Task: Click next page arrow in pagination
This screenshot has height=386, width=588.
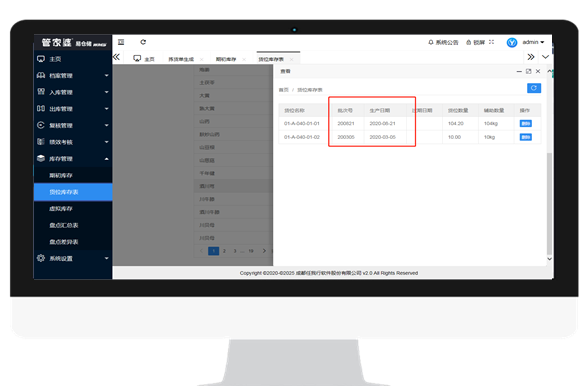Action: click(x=264, y=251)
